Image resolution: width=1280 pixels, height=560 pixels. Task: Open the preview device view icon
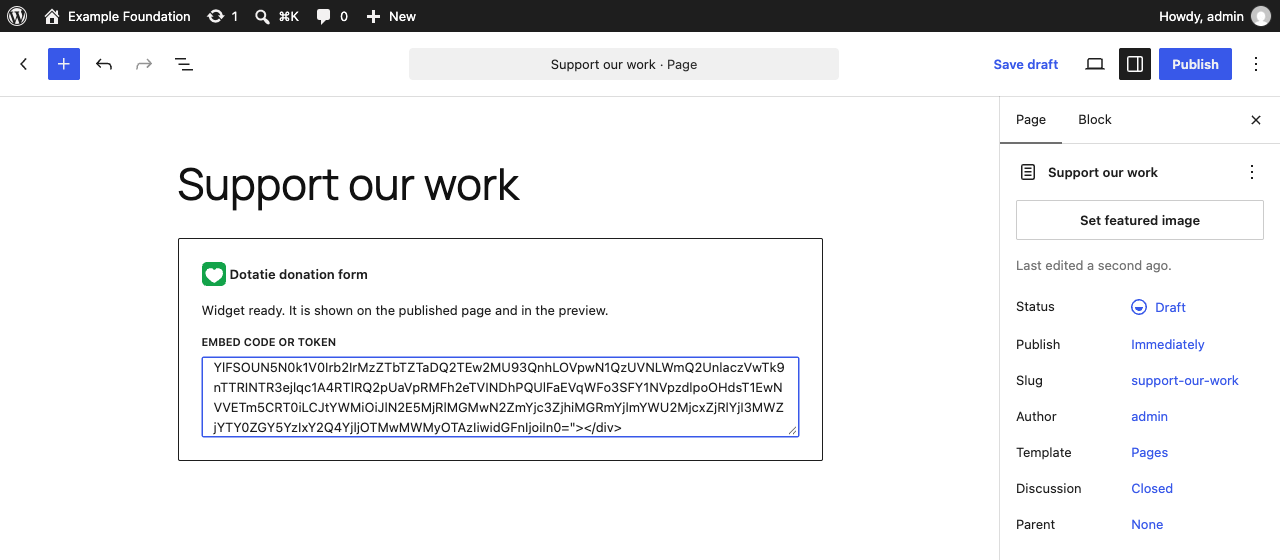1095,64
